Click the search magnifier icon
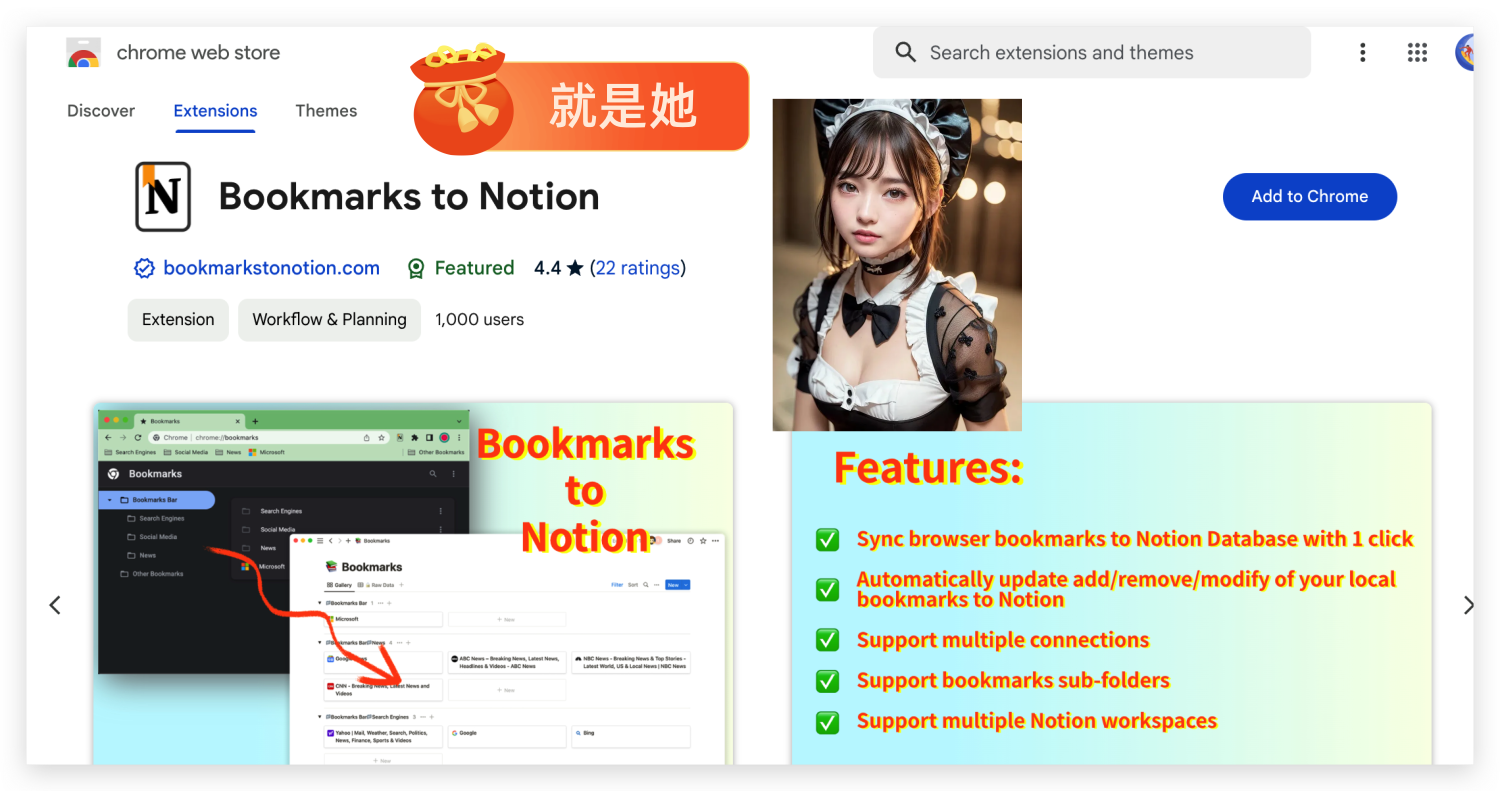Viewport: 1500px width, 791px height. pos(905,51)
